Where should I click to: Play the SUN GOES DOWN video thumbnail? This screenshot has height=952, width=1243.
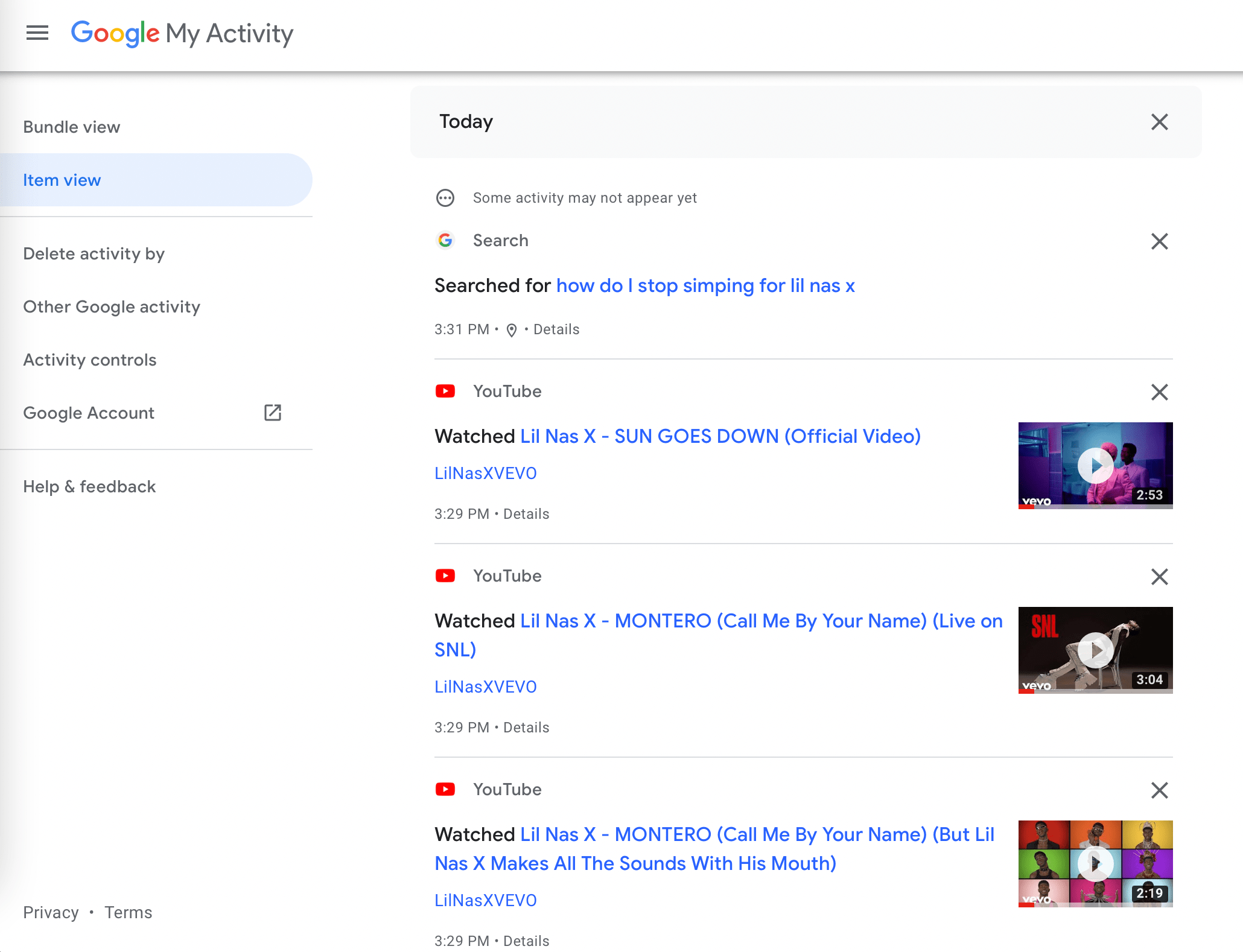click(1095, 465)
